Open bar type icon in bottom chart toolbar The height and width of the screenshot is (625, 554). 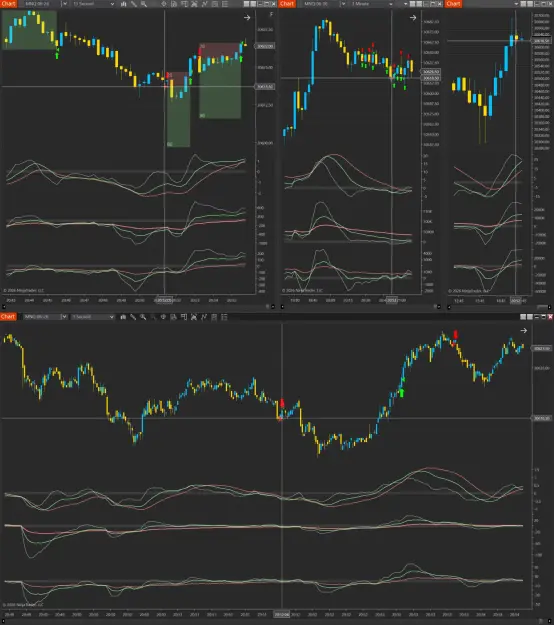pyautogui.click(x=123, y=317)
